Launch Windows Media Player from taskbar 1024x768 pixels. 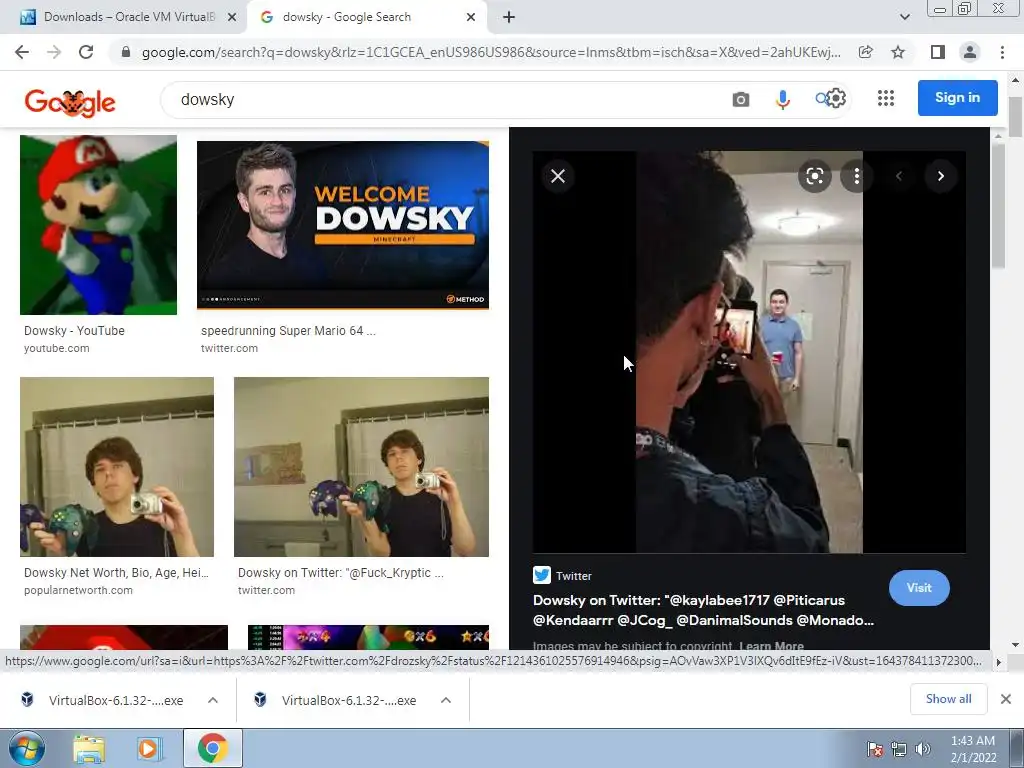click(x=148, y=748)
